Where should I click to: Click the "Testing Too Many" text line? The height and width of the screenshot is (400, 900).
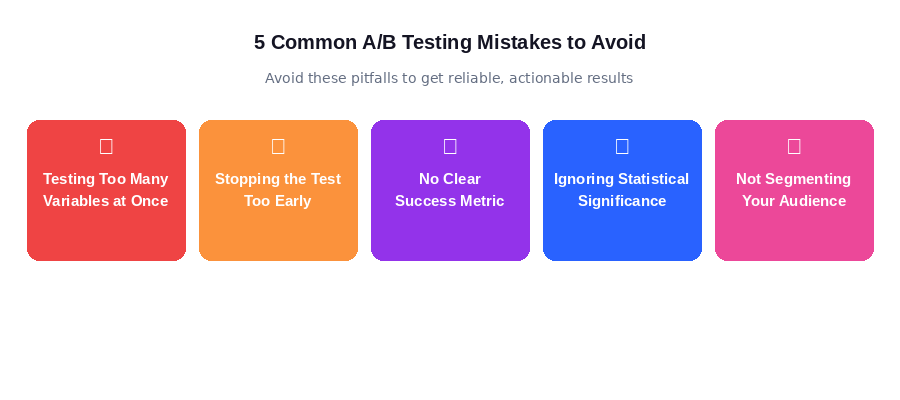[106, 179]
